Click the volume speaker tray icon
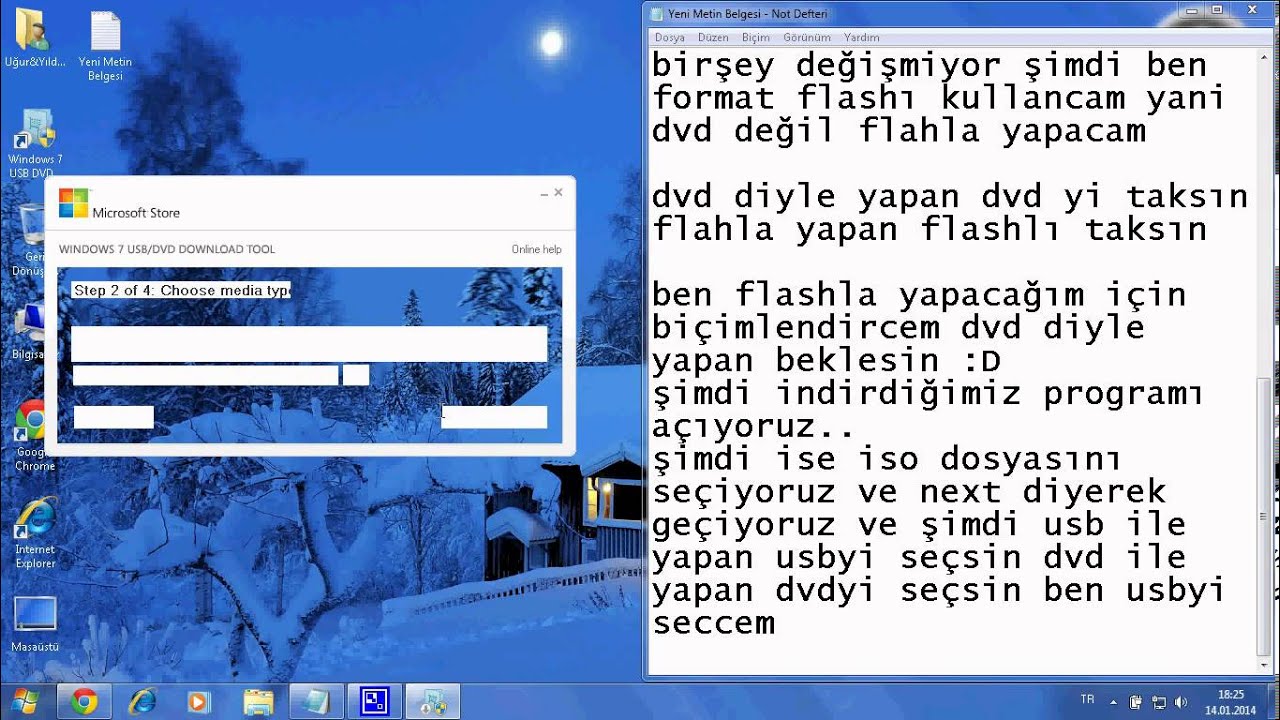The height and width of the screenshot is (720, 1280). 1181,702
